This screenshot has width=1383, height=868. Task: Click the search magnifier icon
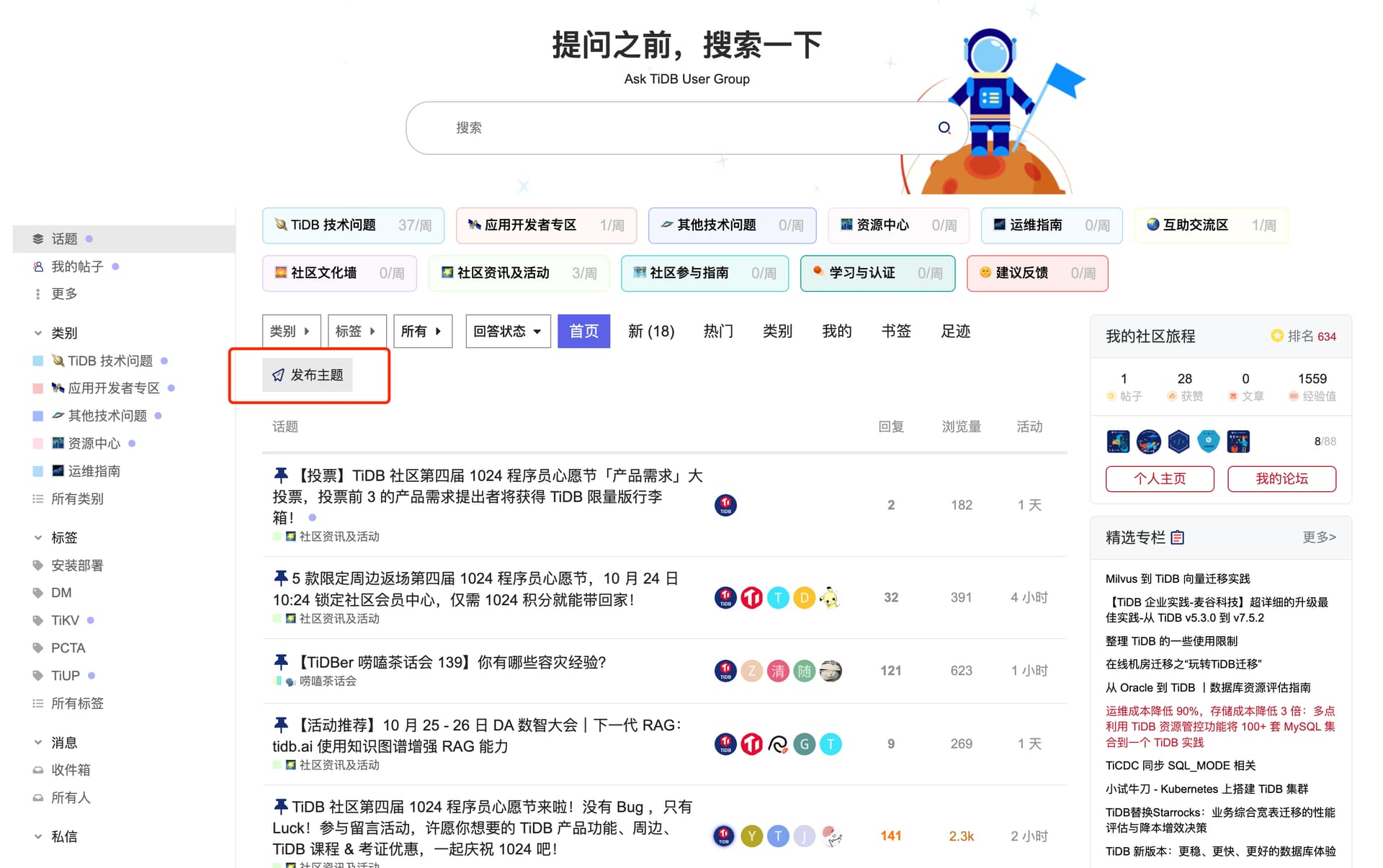coord(944,127)
